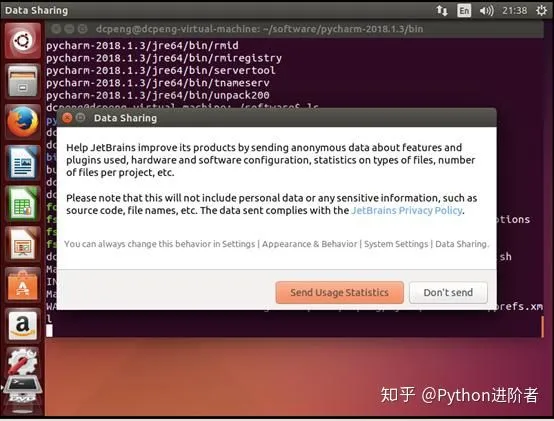Screen dimensions: 554x421
Task: Select the Terminal icon in launcher
Action: point(23,389)
